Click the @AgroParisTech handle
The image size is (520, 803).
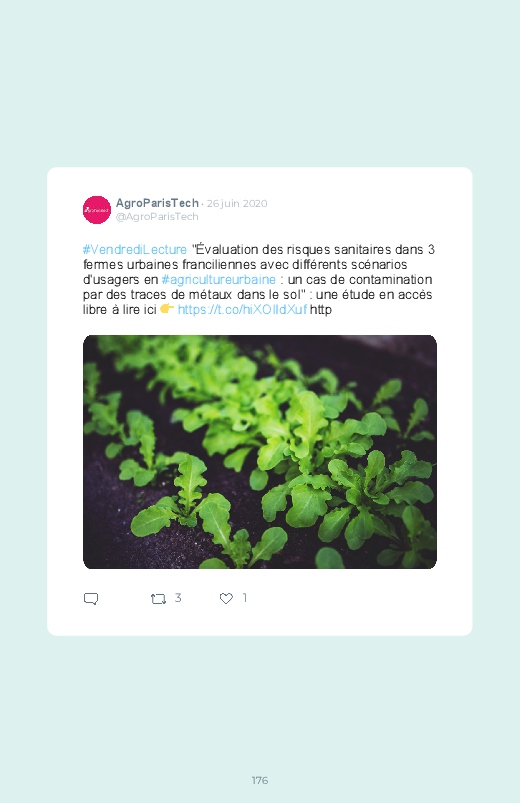(157, 217)
